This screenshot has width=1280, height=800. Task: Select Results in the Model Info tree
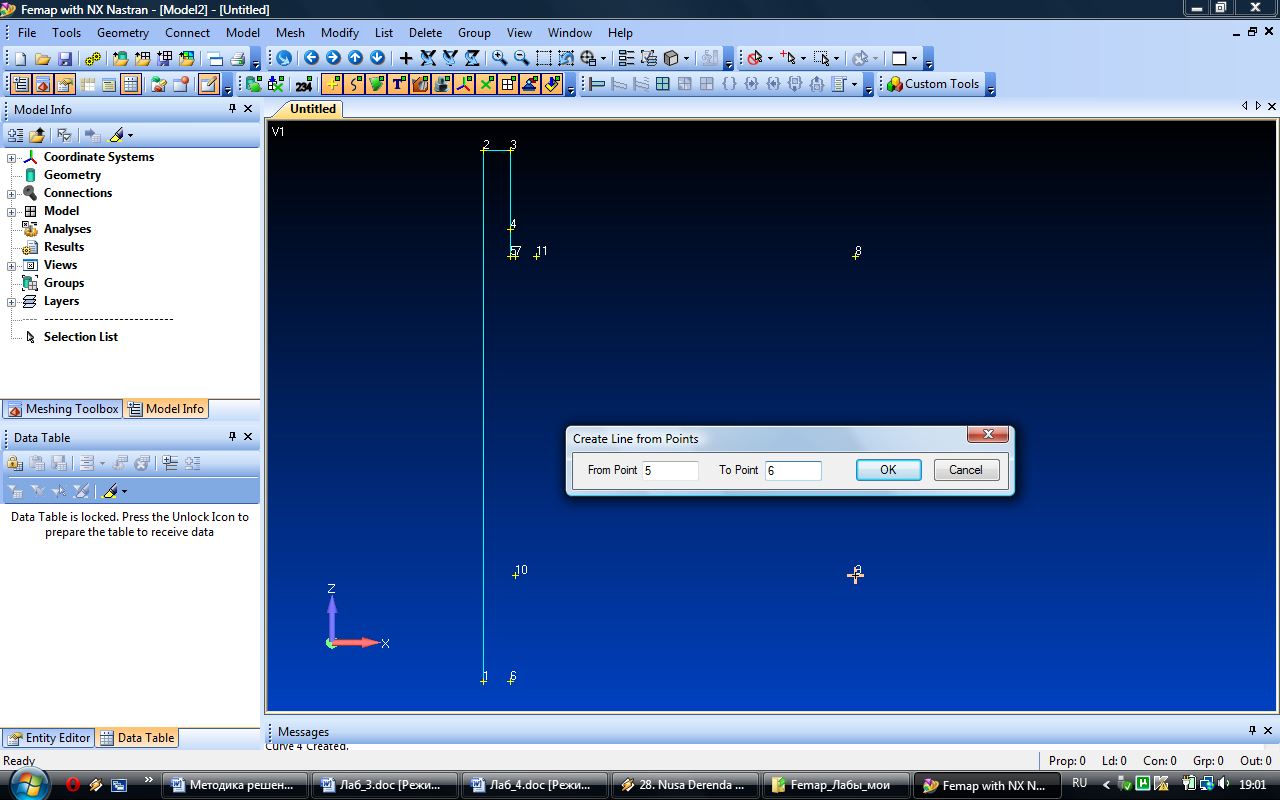pos(64,247)
